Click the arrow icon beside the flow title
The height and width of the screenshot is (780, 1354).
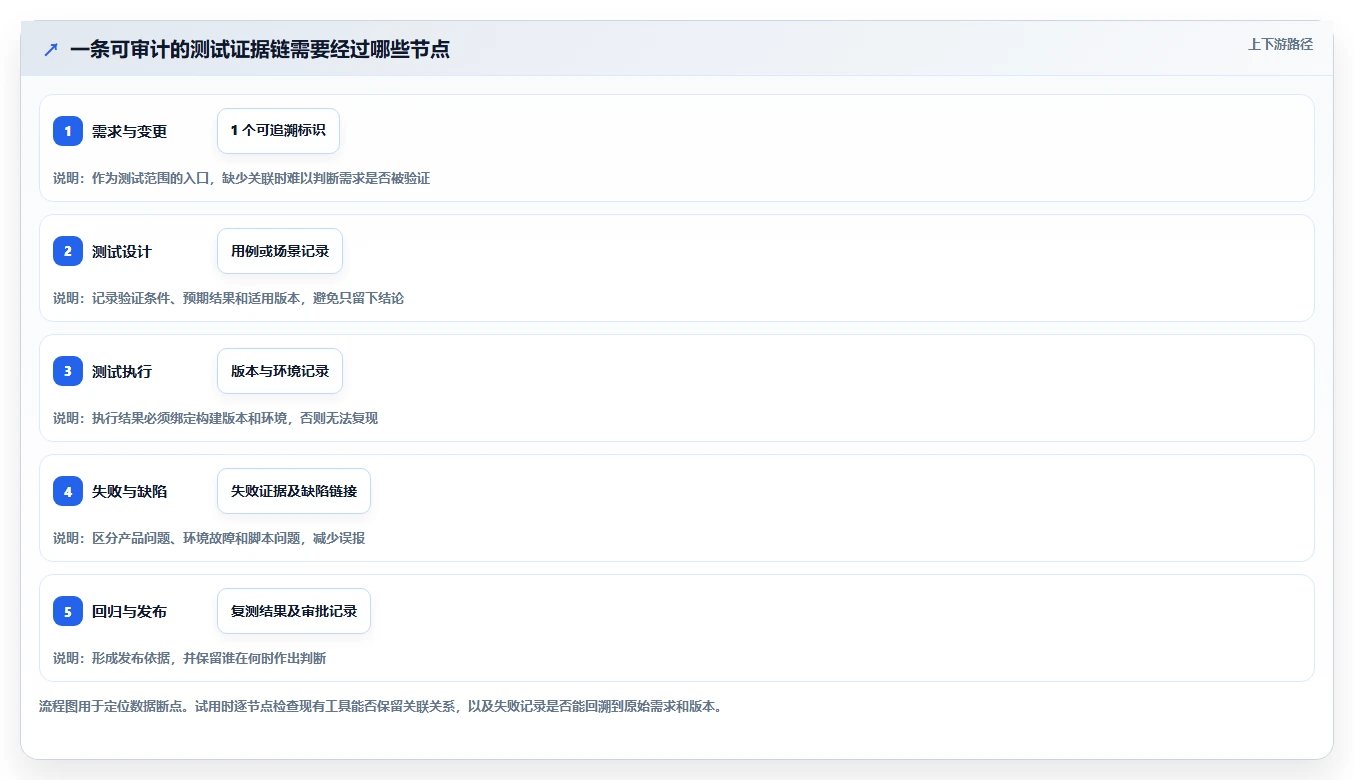51,49
